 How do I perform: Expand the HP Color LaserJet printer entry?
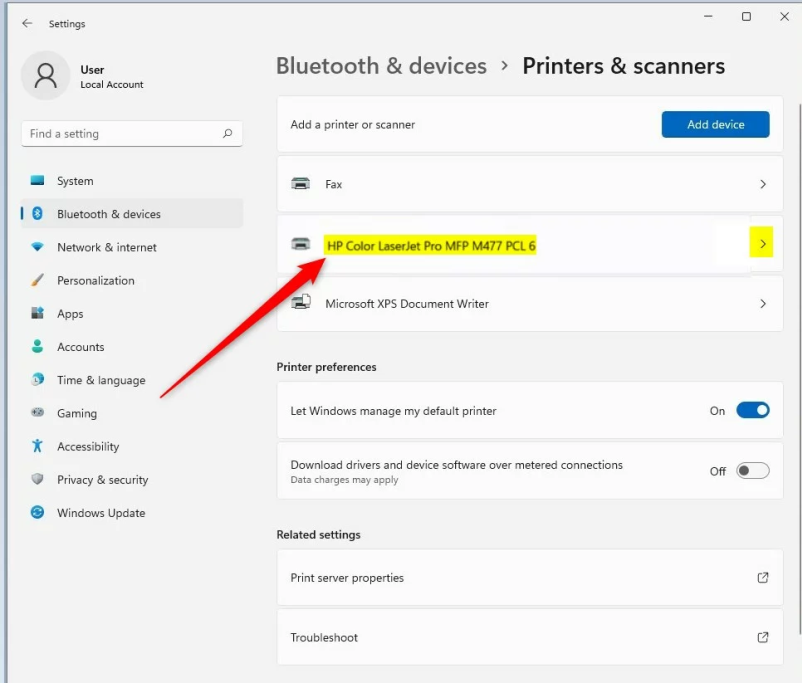pos(762,242)
